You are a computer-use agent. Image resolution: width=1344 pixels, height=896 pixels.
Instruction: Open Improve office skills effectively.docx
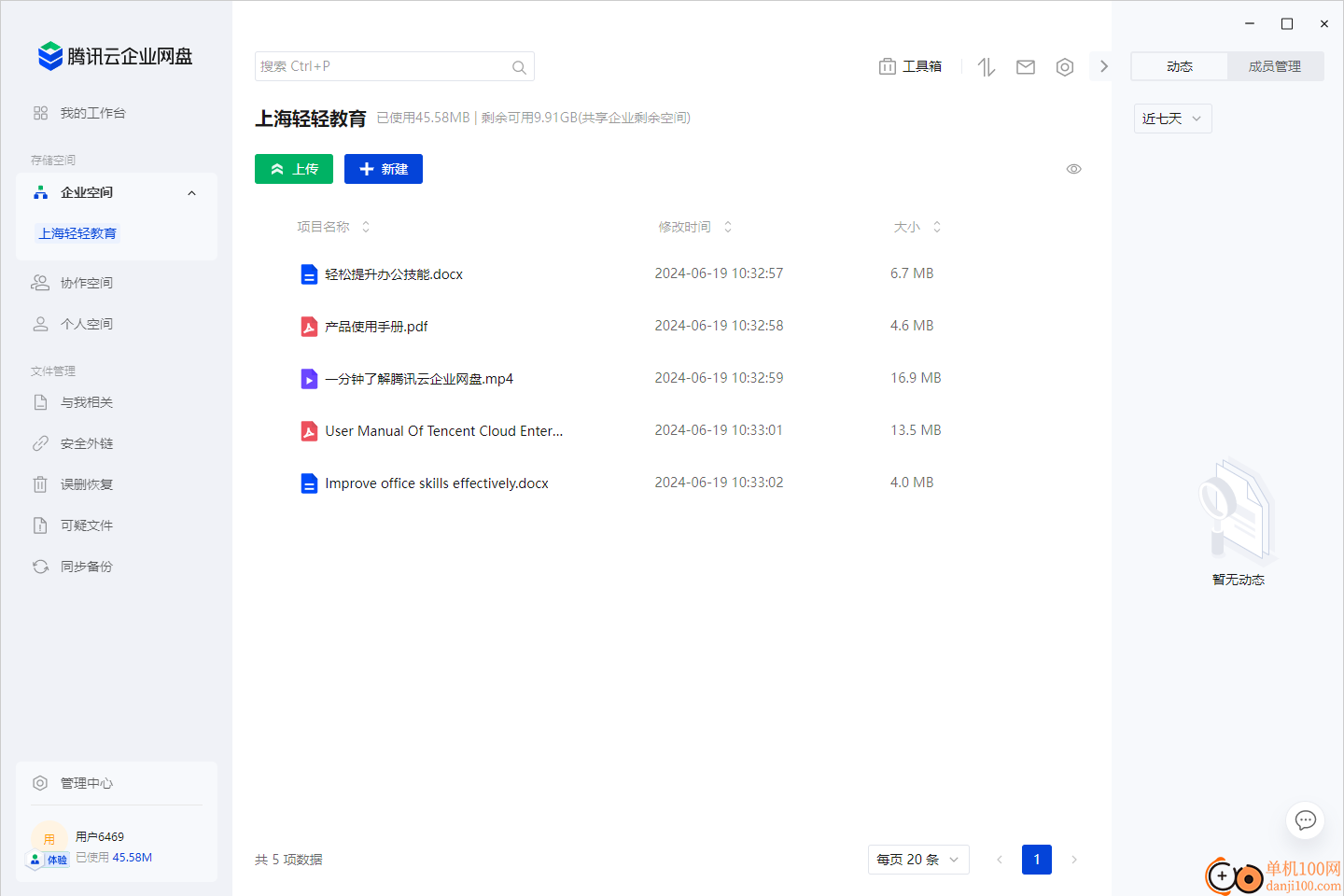(x=437, y=483)
